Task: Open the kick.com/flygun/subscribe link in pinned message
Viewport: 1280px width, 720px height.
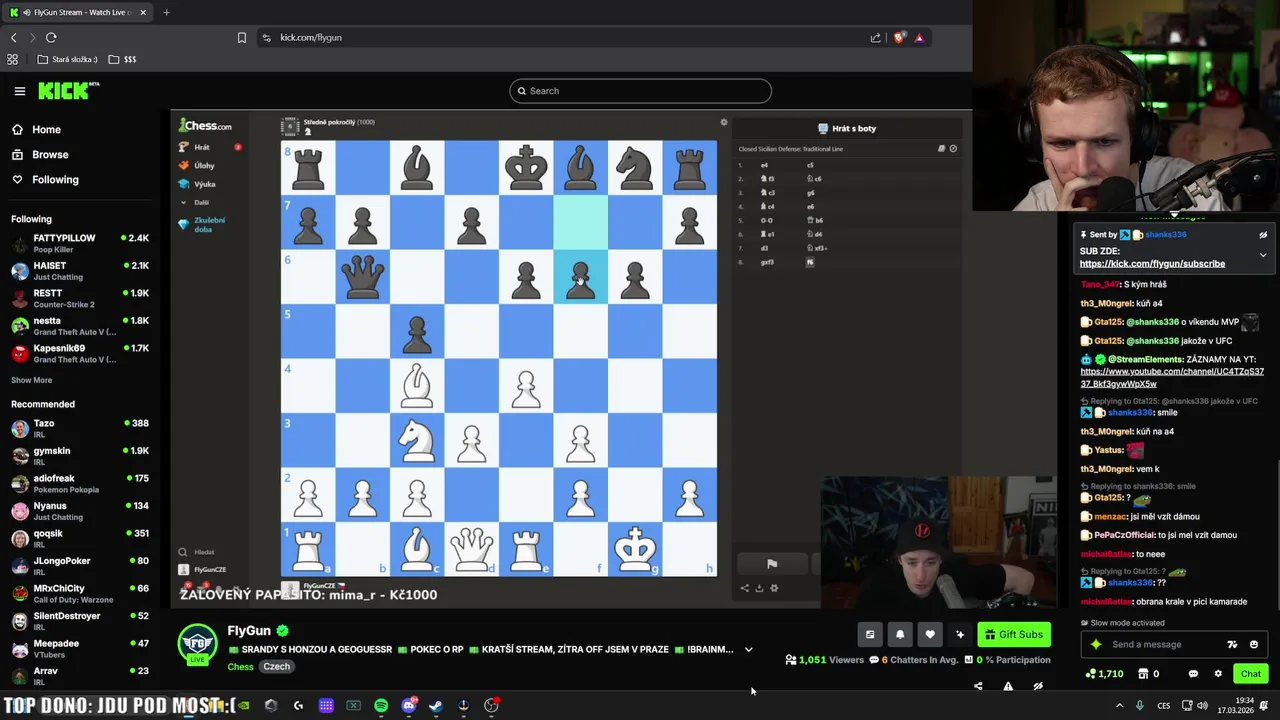Action: tap(1152, 264)
